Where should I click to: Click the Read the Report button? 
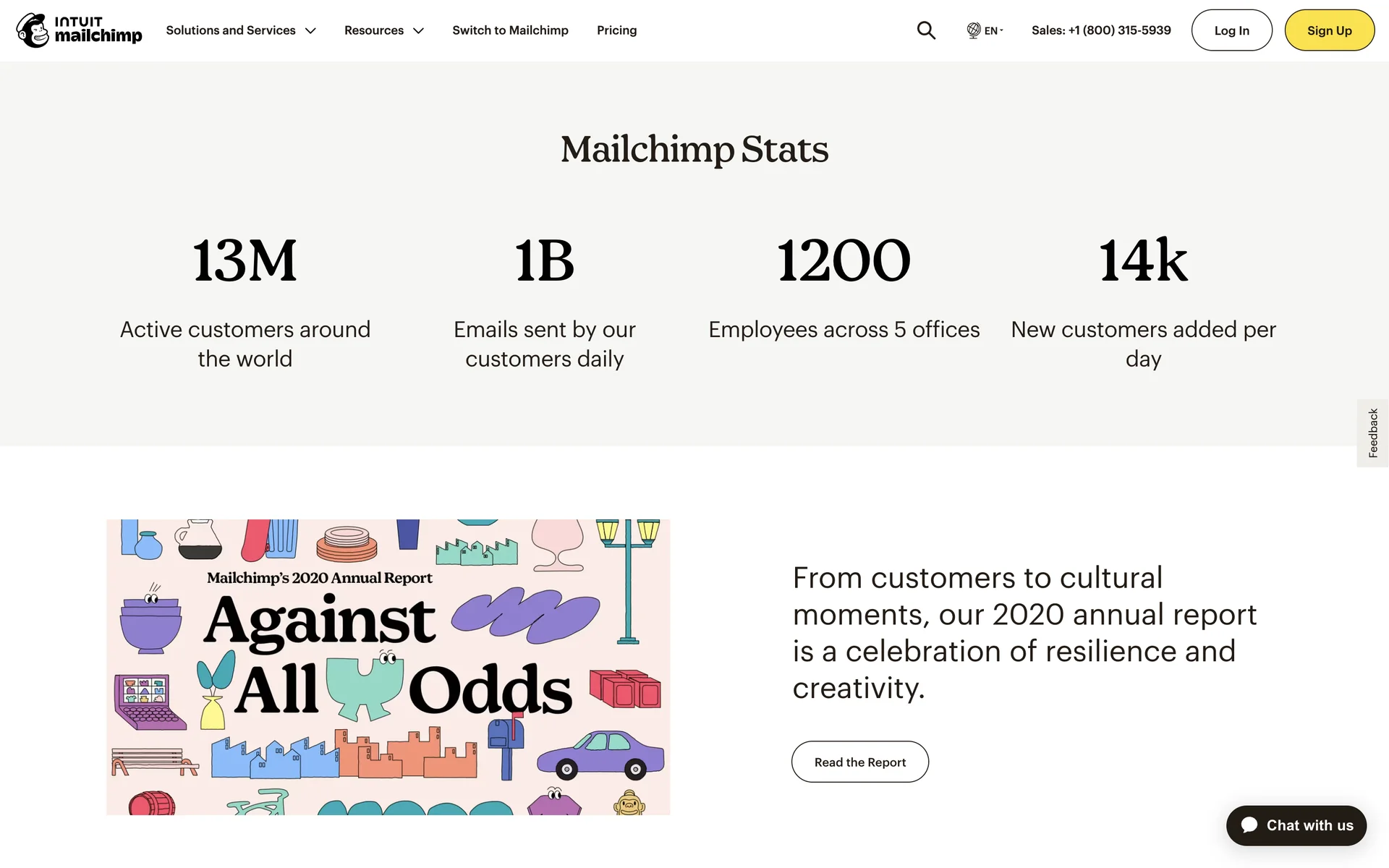point(859,762)
